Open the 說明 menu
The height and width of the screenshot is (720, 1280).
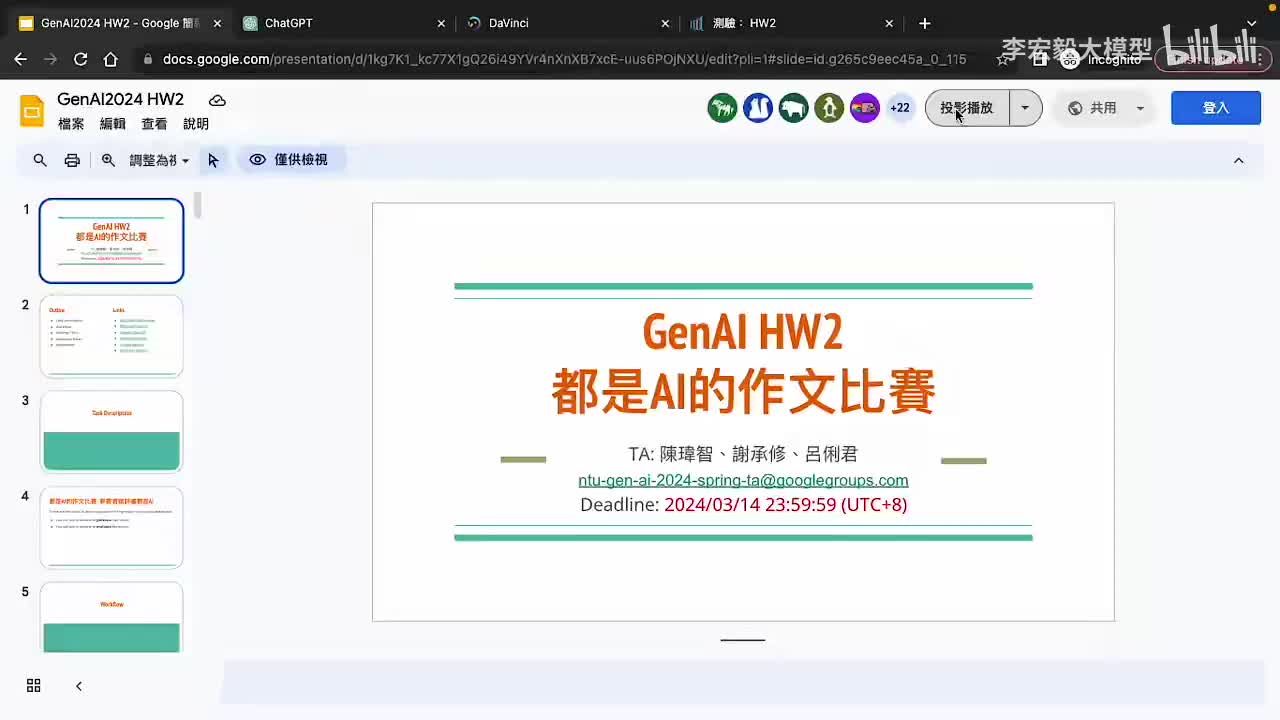(196, 124)
